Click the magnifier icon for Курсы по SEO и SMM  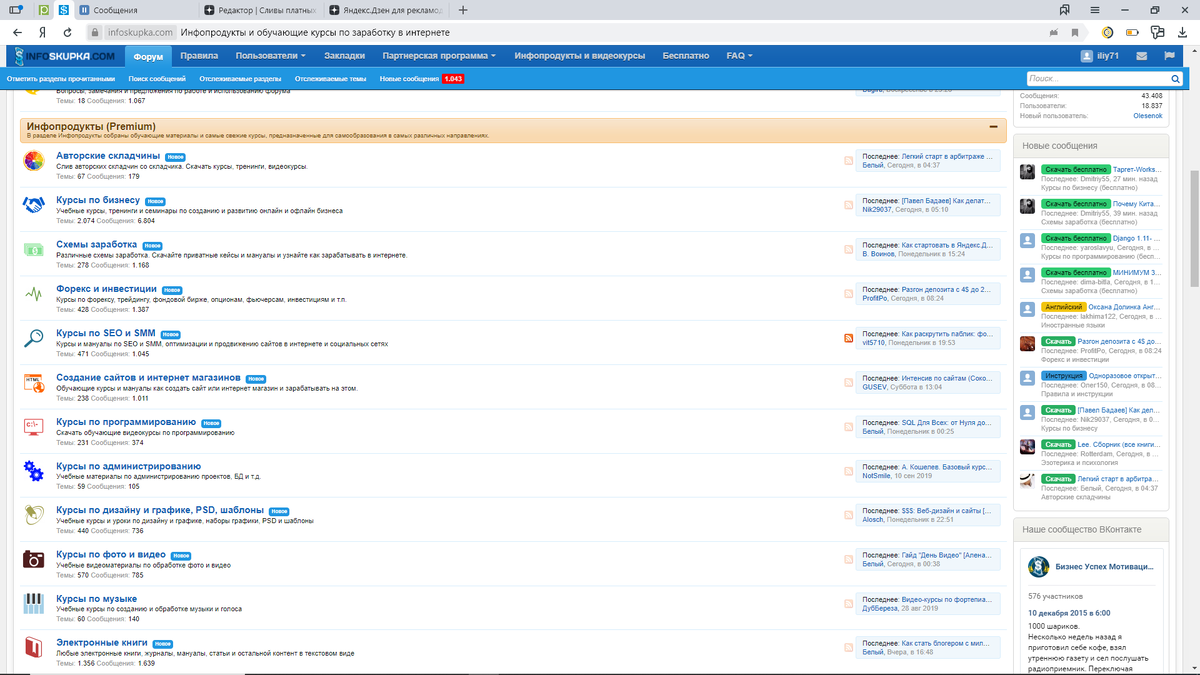[x=34, y=338]
